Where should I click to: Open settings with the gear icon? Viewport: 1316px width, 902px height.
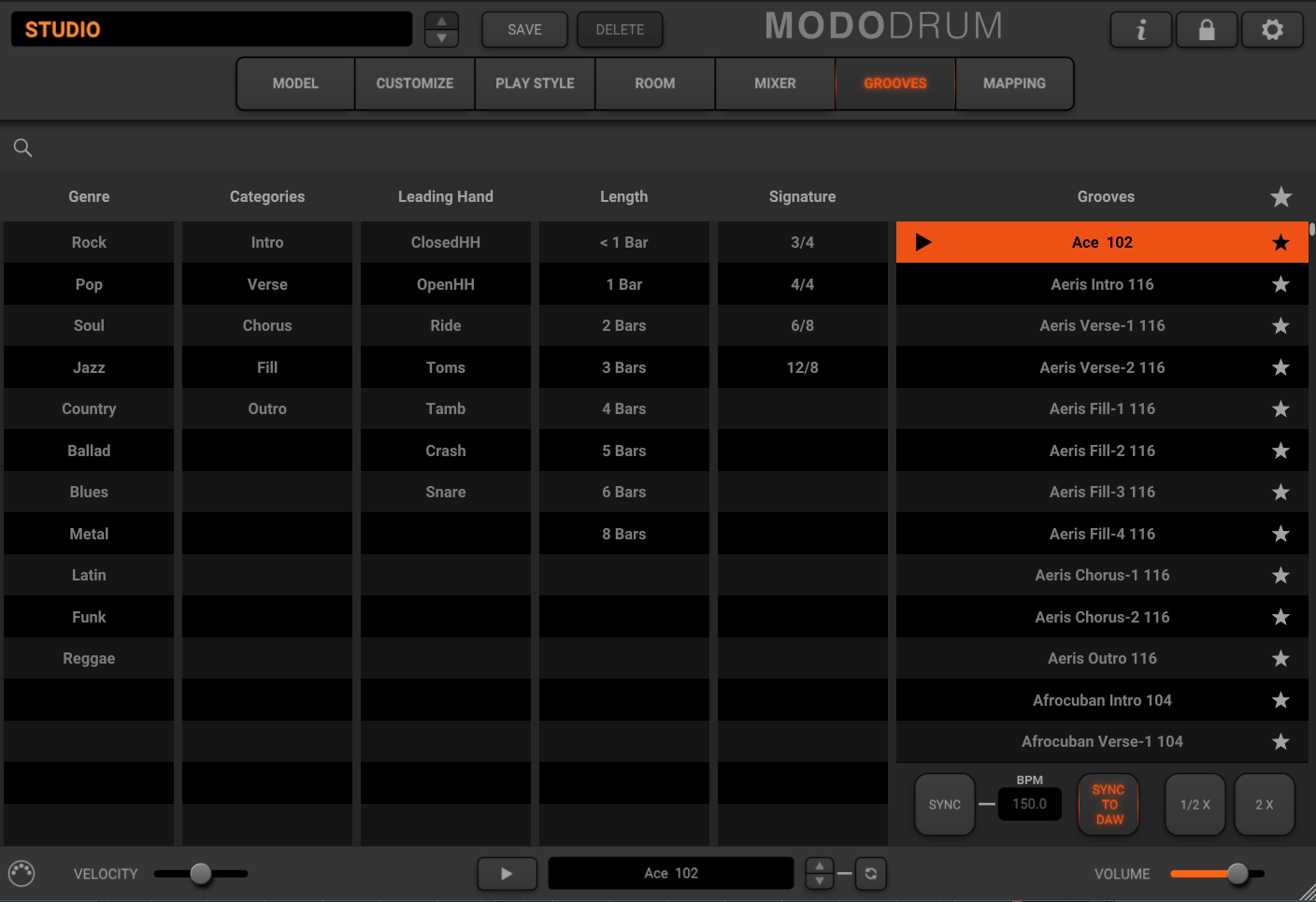[1272, 30]
